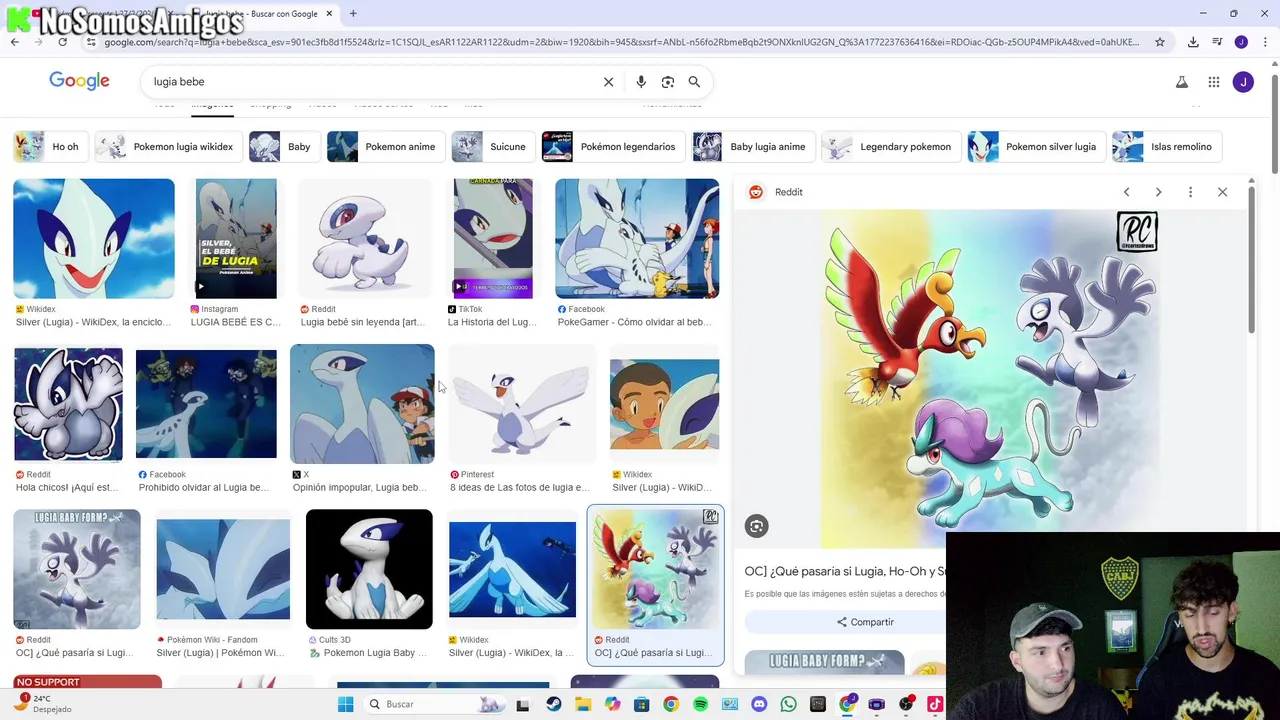
Task: Open Spotify from the taskbar
Action: click(701, 704)
